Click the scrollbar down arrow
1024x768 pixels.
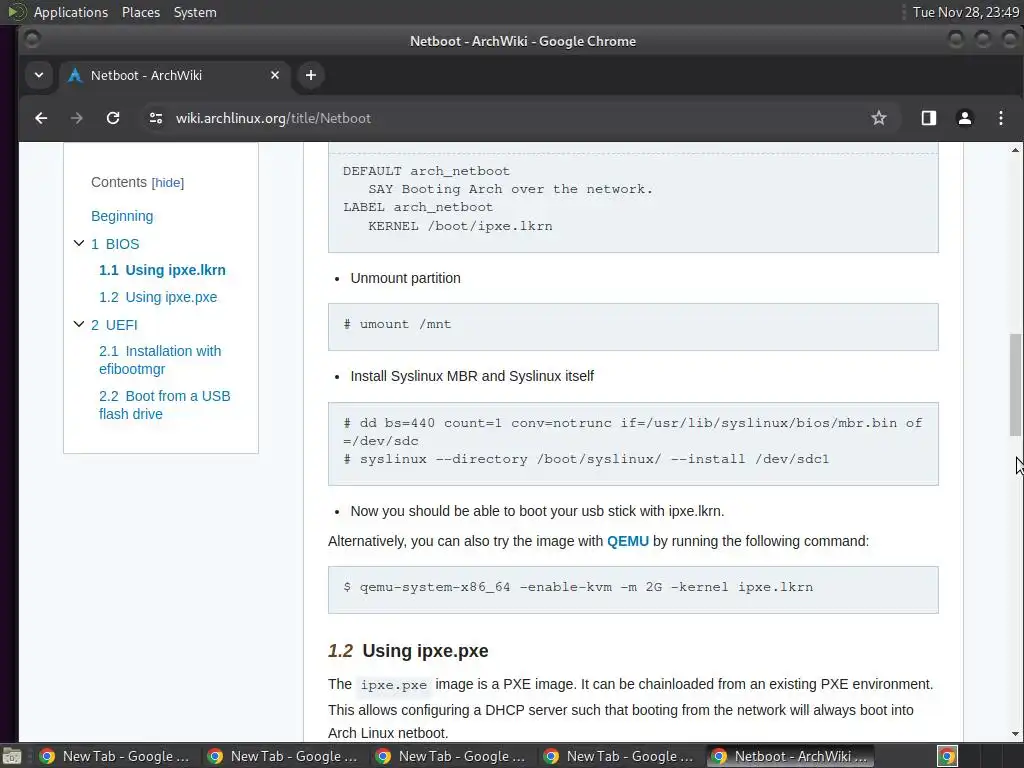(1015, 734)
